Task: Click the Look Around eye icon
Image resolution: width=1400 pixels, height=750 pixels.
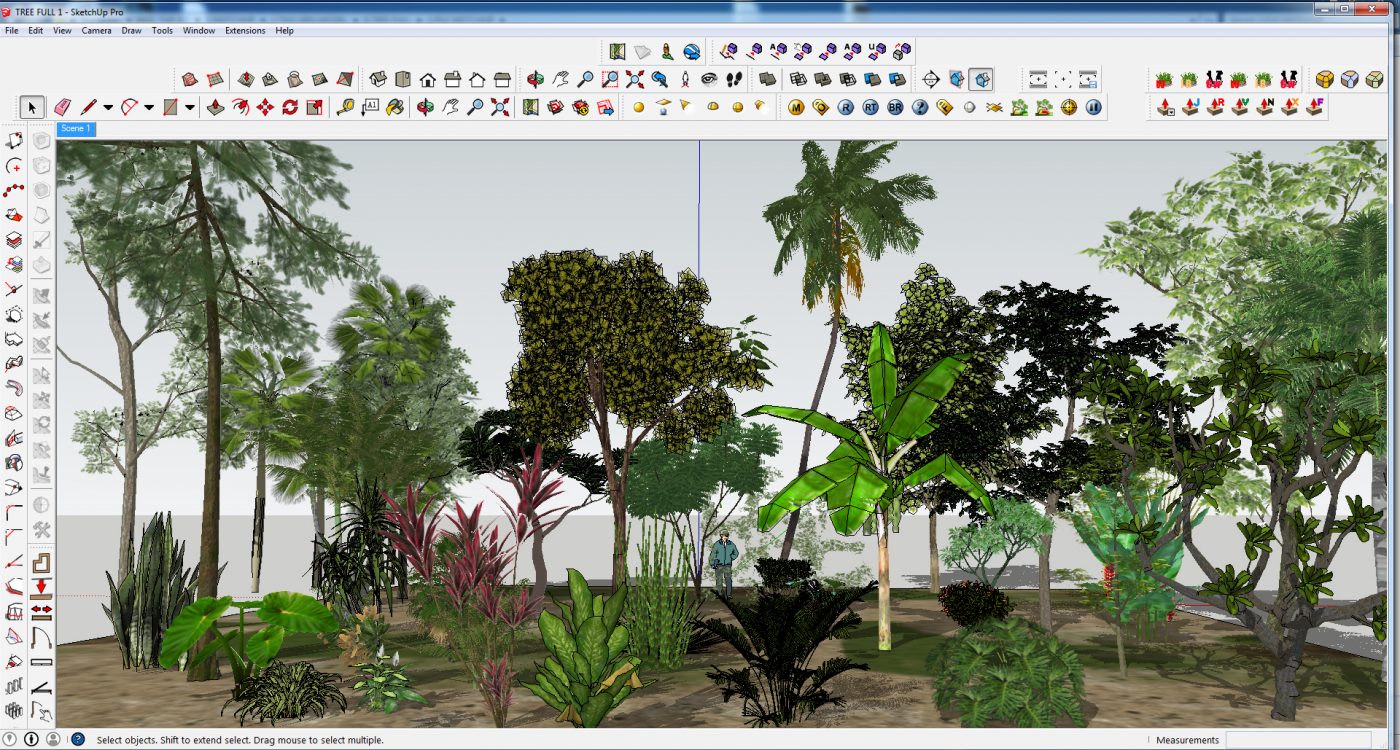Action: 709,79
